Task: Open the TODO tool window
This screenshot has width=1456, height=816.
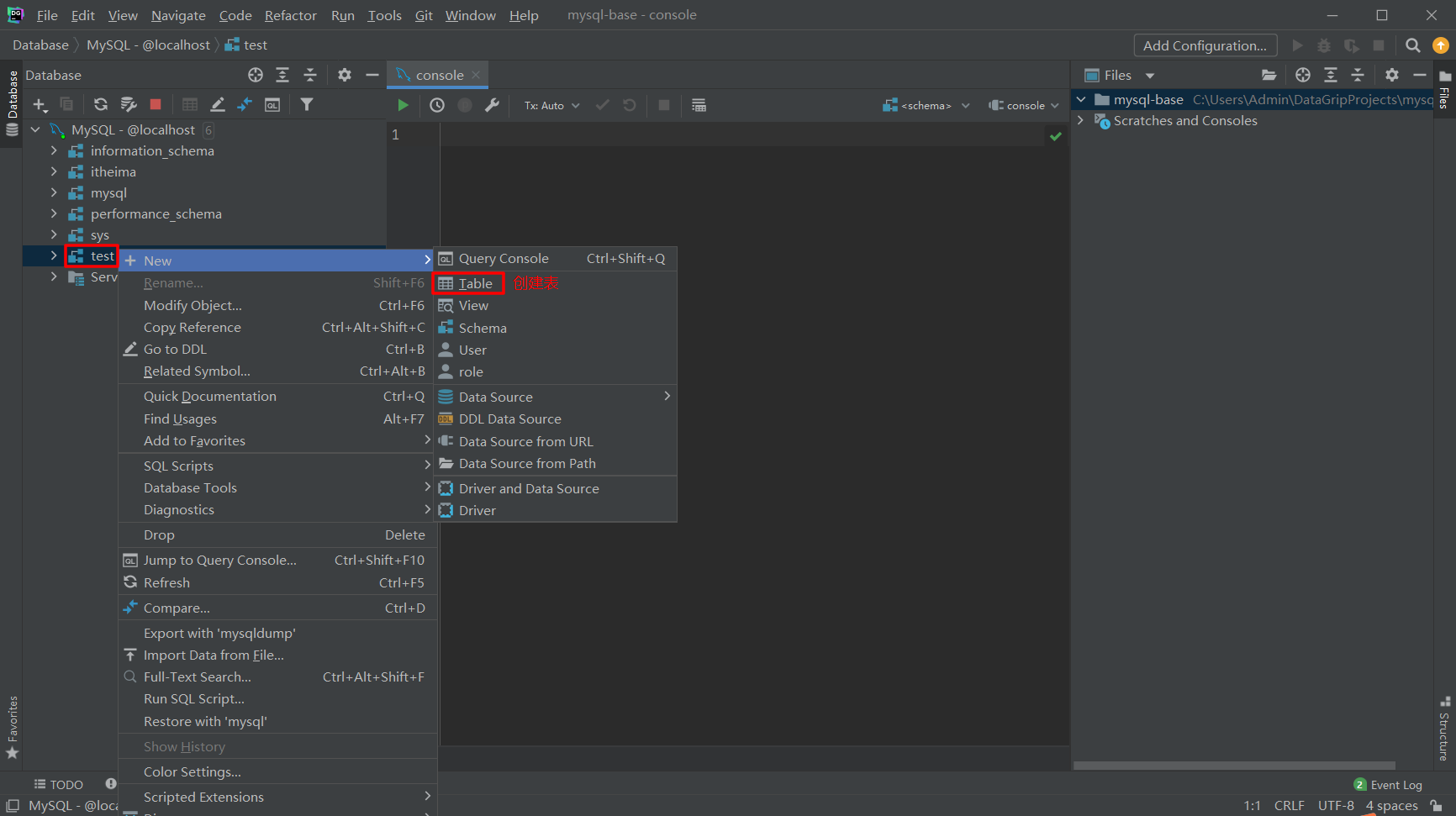Action: pos(58,785)
